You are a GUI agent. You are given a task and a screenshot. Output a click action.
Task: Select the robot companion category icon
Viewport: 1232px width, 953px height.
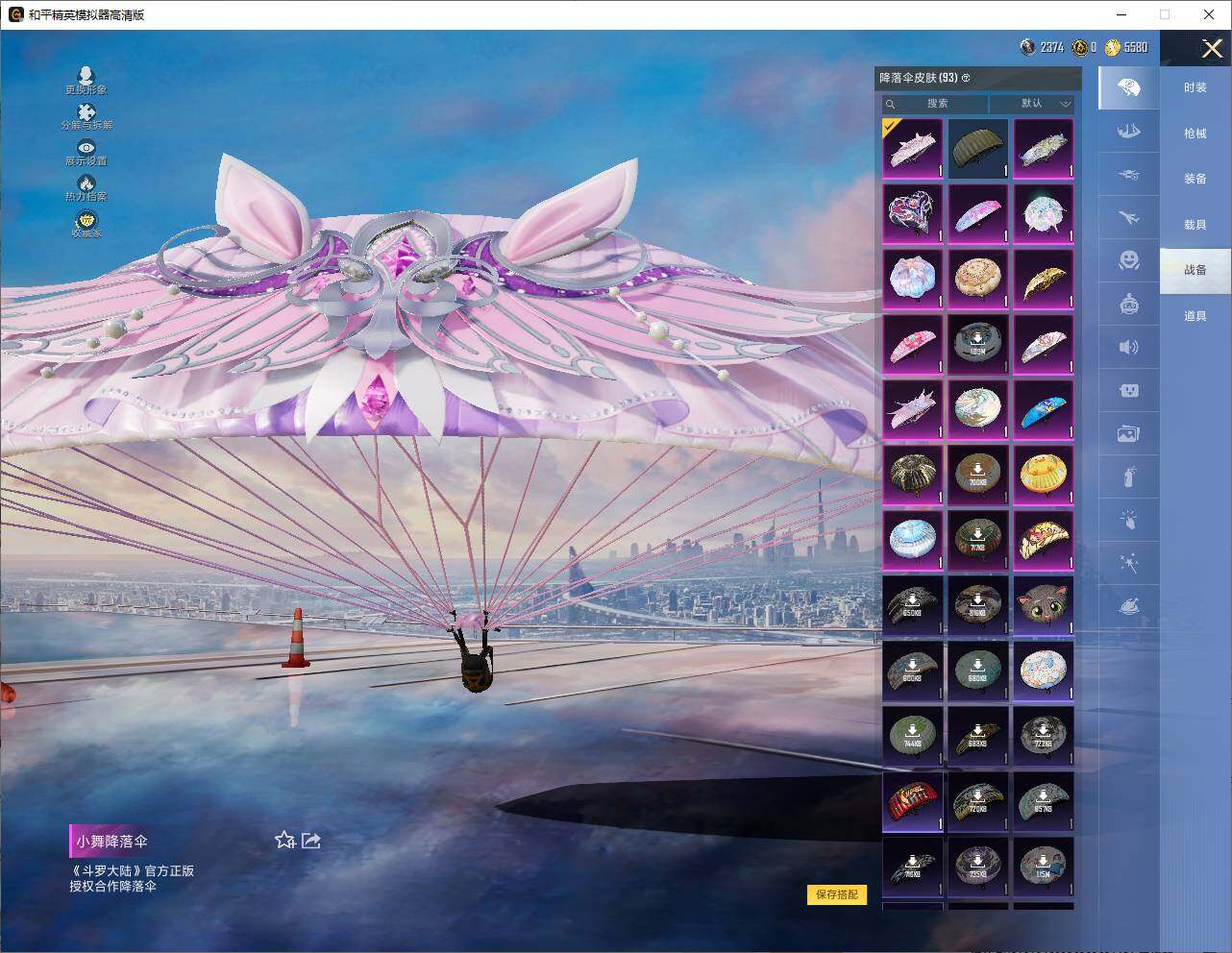pos(1128,305)
